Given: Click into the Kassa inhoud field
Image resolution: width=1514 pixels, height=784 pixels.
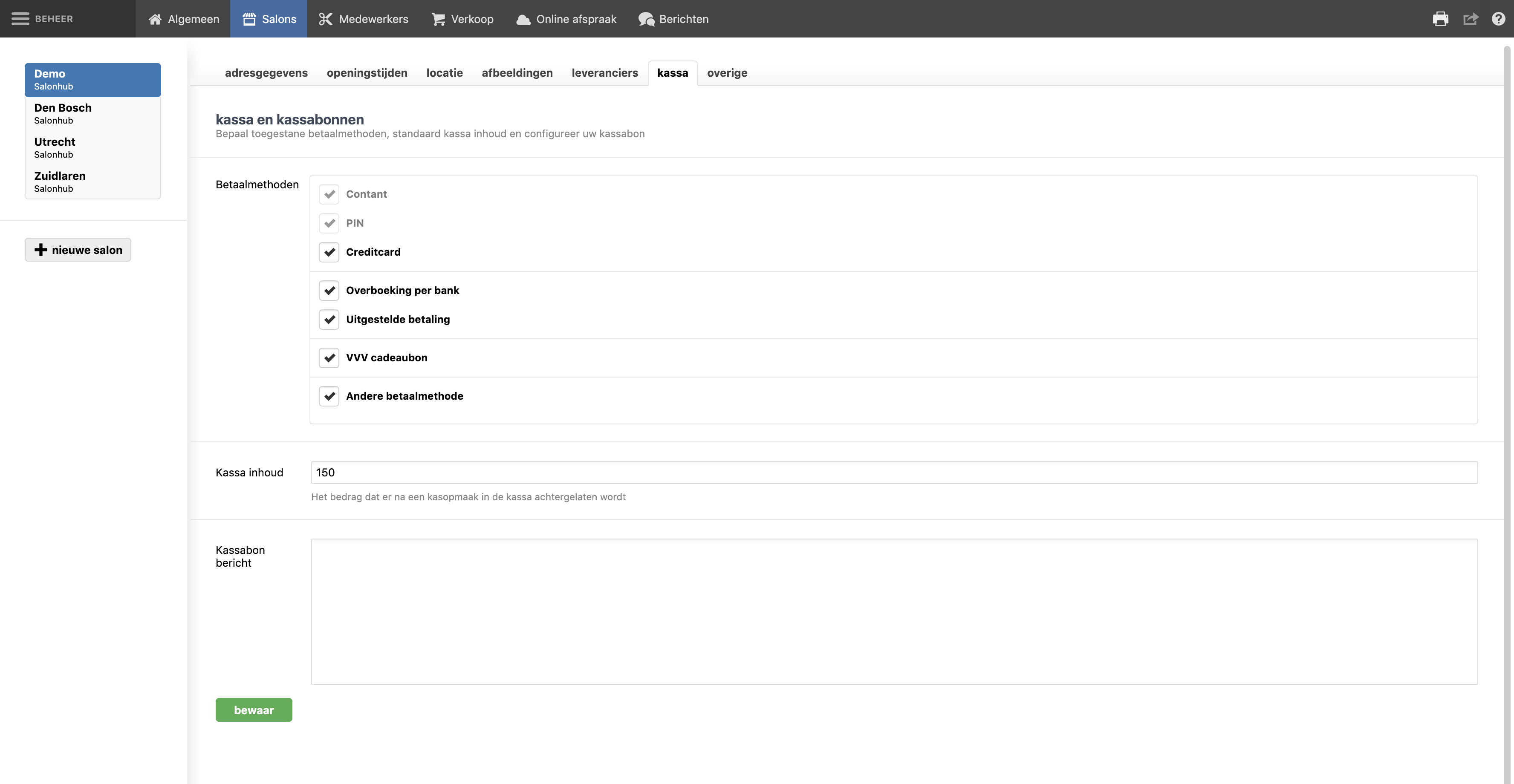Looking at the screenshot, I should (894, 473).
